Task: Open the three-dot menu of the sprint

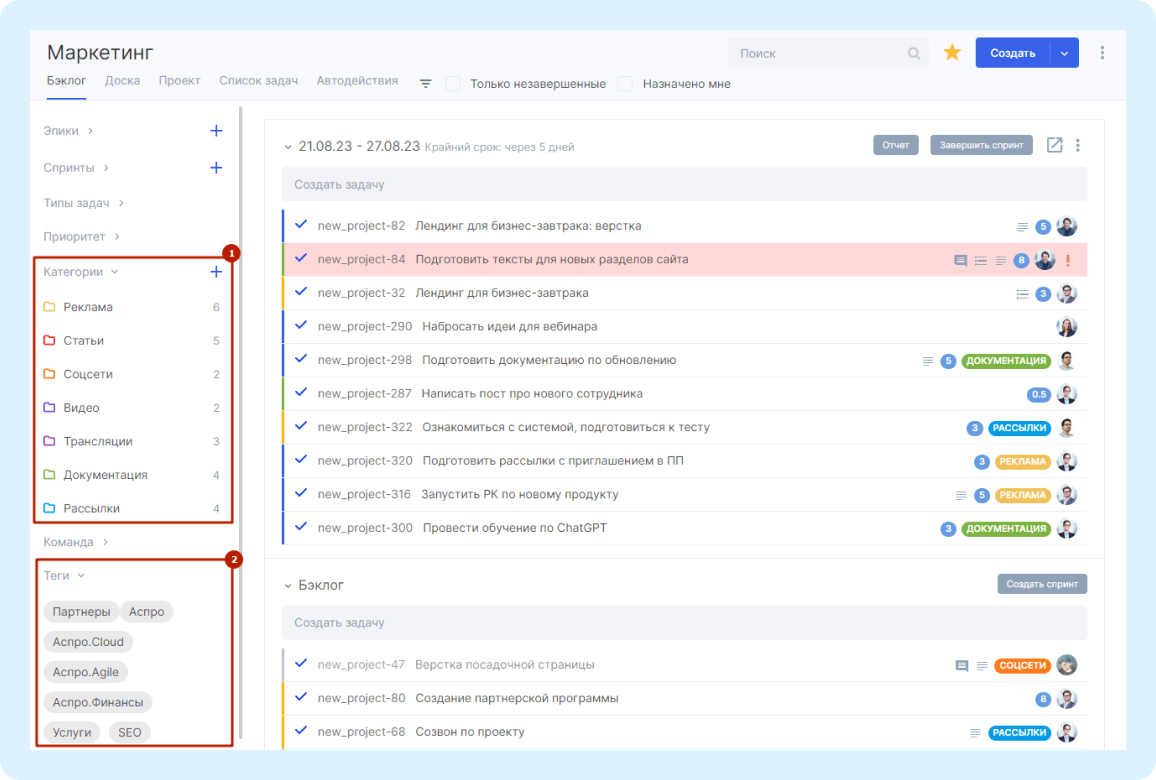Action: pyautogui.click(x=1078, y=145)
